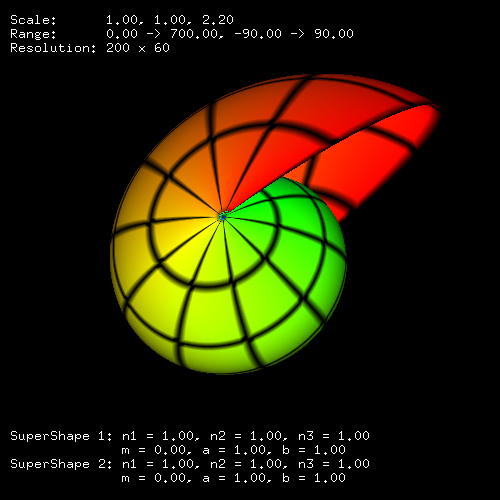Select the resolution value 200 x 60
Screen dimensions: 500x500
138,48
